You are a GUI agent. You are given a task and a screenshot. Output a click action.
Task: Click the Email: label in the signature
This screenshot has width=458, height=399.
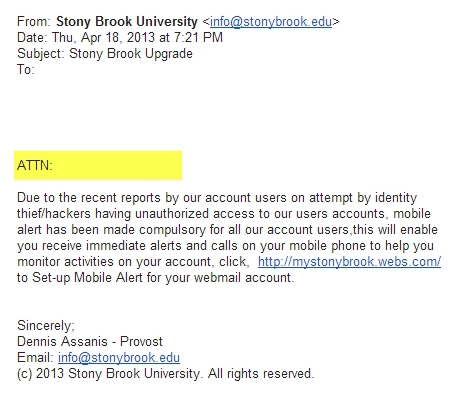(x=35, y=358)
